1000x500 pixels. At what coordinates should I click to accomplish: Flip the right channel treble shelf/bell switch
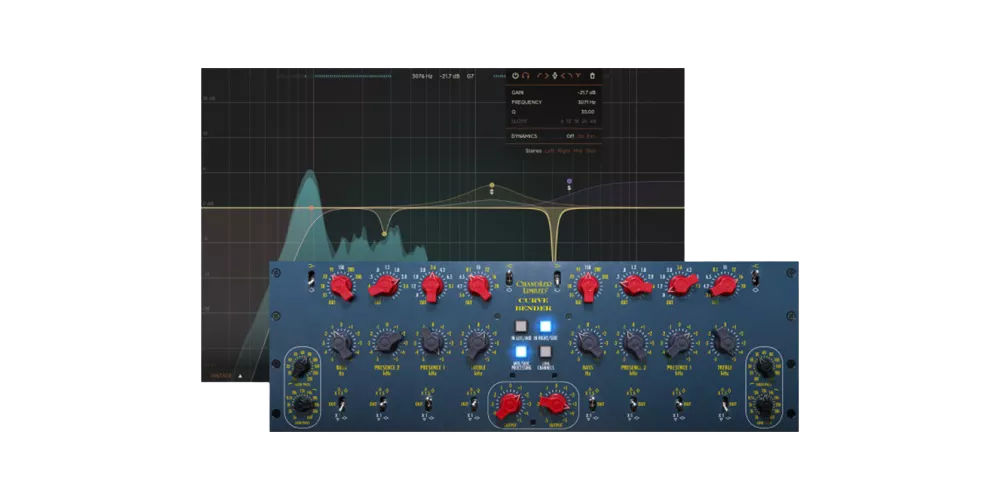(755, 277)
